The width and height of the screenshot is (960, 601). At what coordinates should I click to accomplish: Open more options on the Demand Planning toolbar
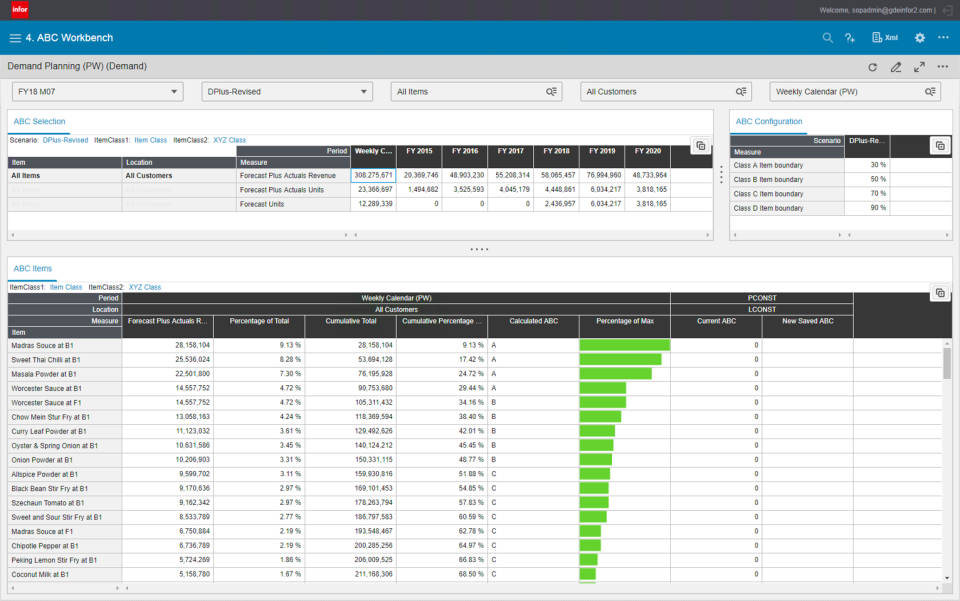click(x=943, y=66)
